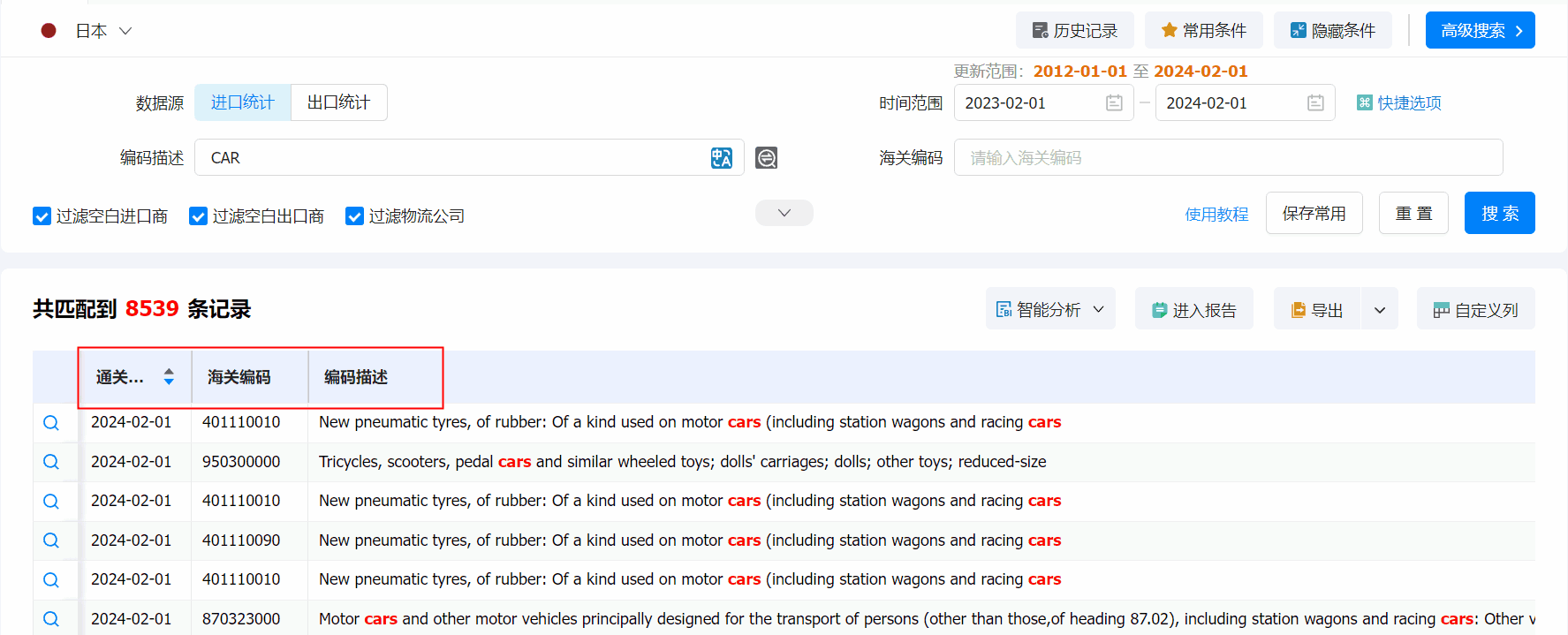Click the 海关编码 input field
The width and height of the screenshot is (1568, 635).
pos(1228,158)
